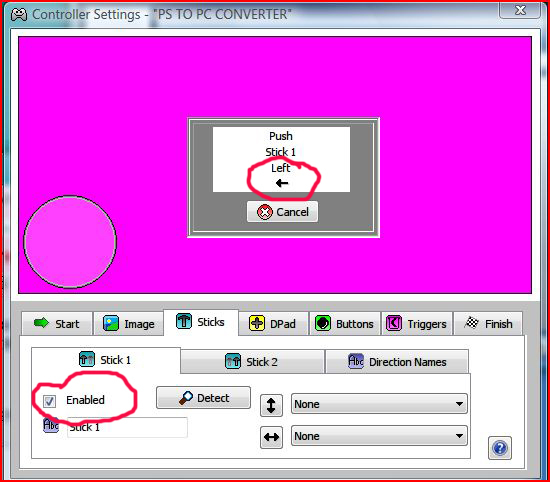This screenshot has width=550, height=482.
Task: Expand the lower None combo box arrow
Action: (x=459, y=436)
